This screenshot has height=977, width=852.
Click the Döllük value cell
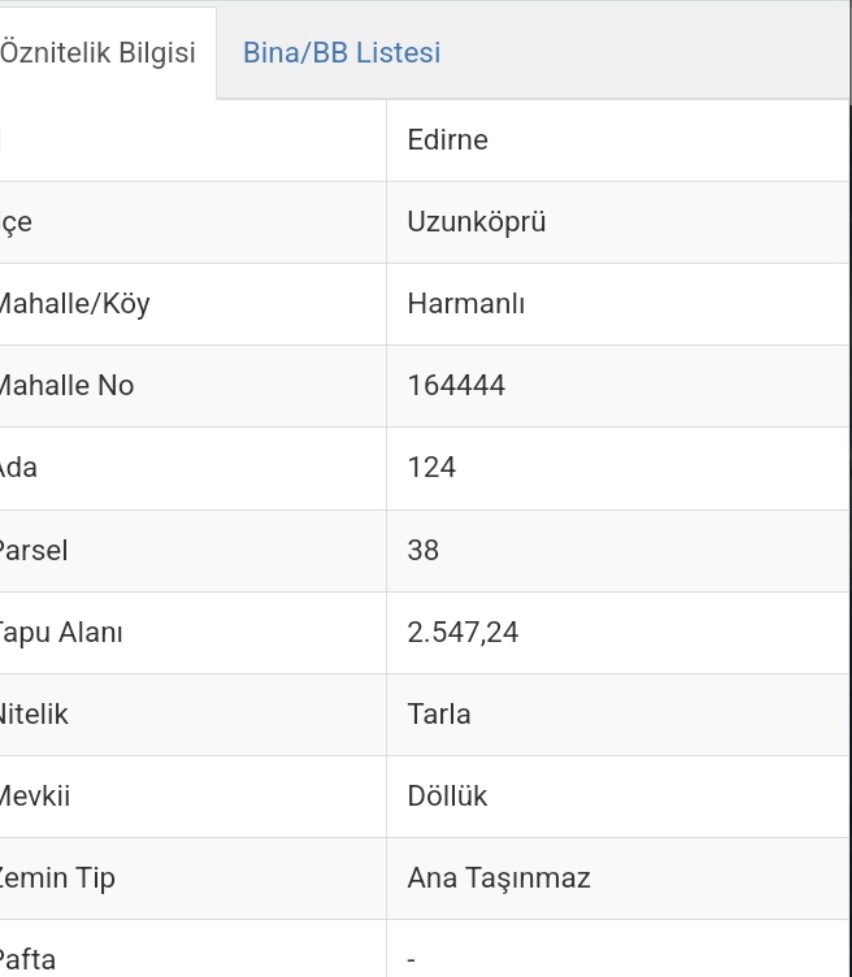(447, 796)
